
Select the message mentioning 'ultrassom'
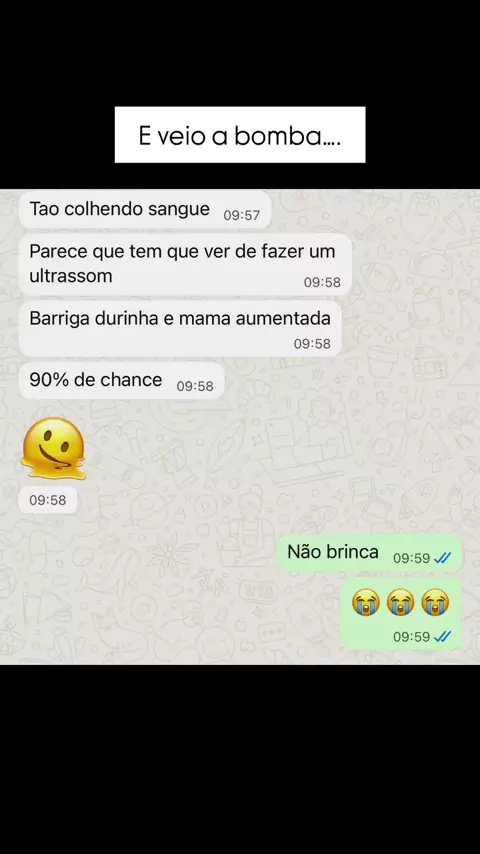185,264
